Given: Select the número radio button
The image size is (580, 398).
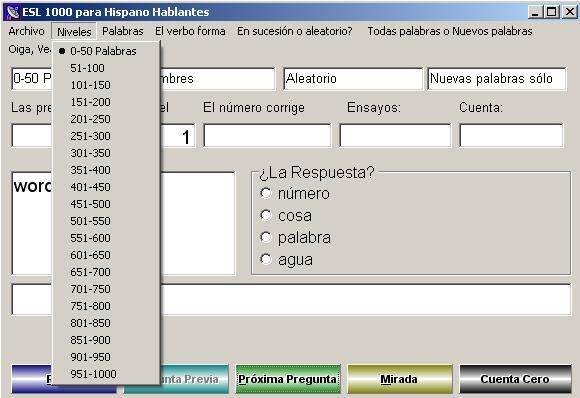Looking at the screenshot, I should [266, 193].
